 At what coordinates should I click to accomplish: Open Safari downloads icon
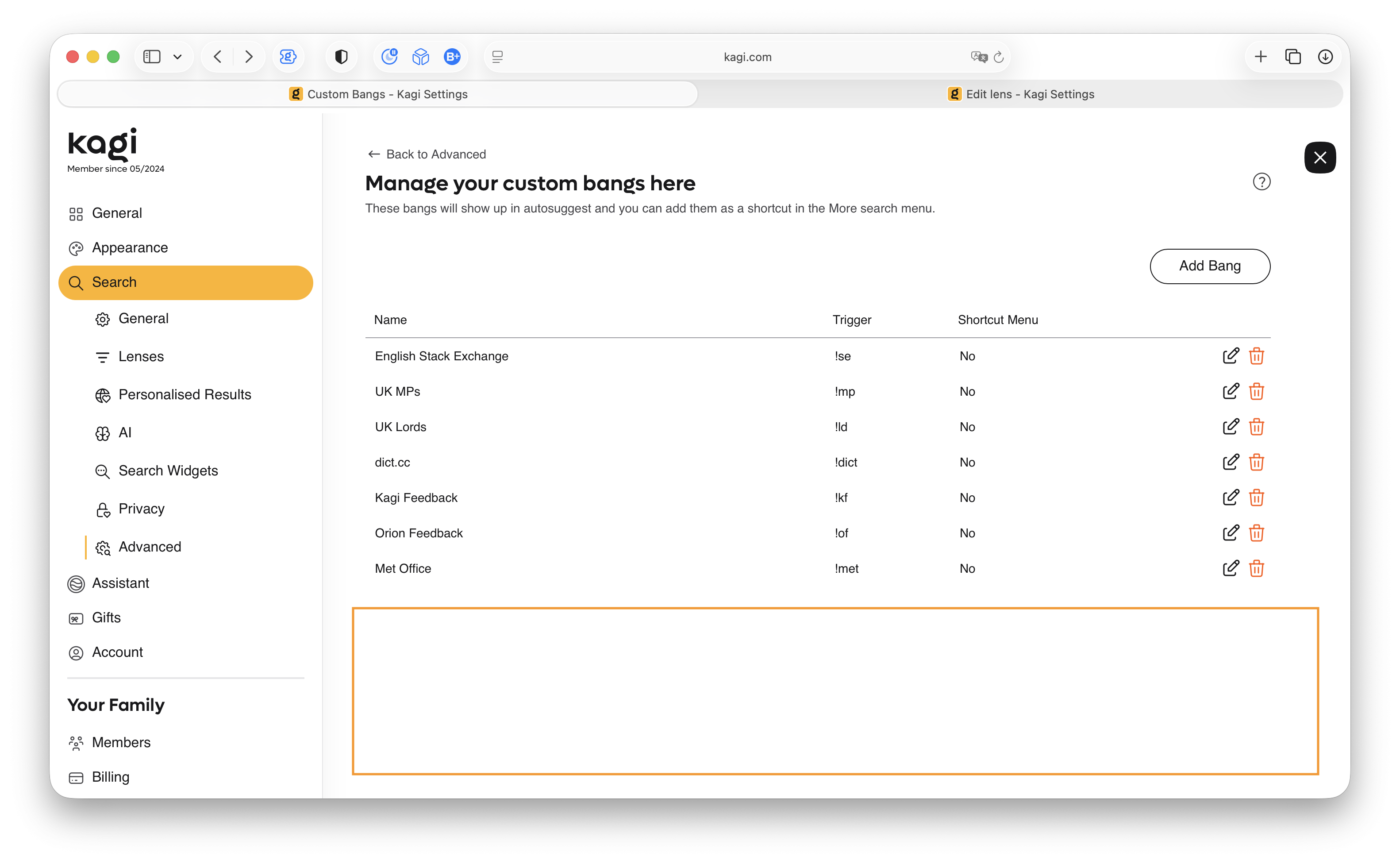1325,57
